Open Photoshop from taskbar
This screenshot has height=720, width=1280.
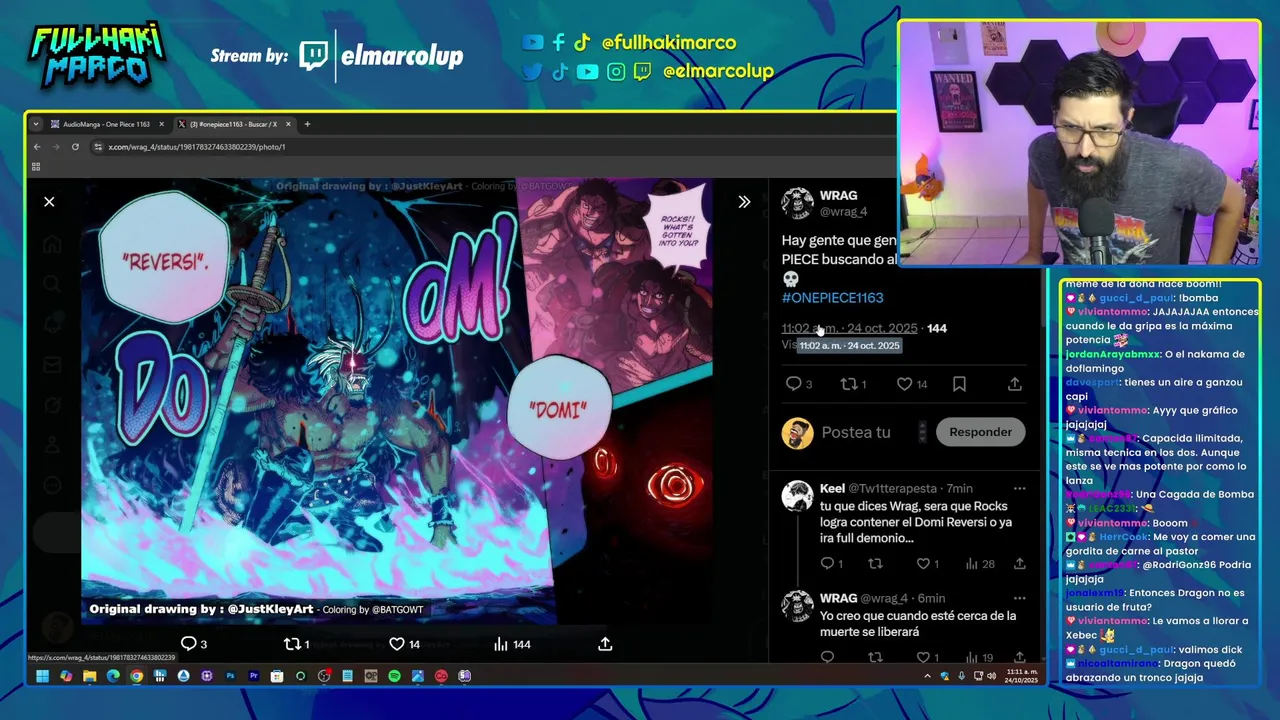[x=230, y=676]
